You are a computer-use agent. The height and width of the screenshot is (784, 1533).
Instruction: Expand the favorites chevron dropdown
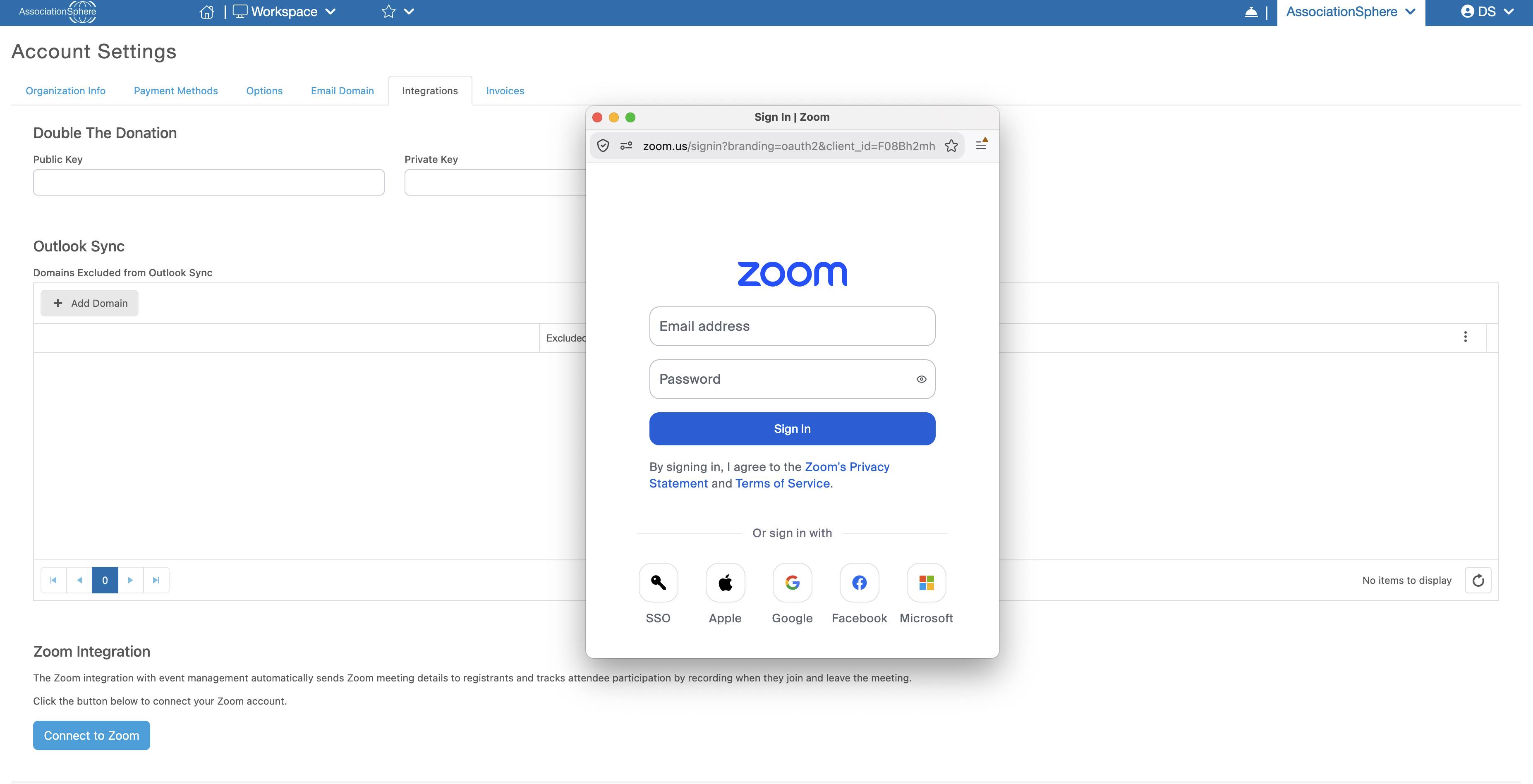[x=410, y=12]
